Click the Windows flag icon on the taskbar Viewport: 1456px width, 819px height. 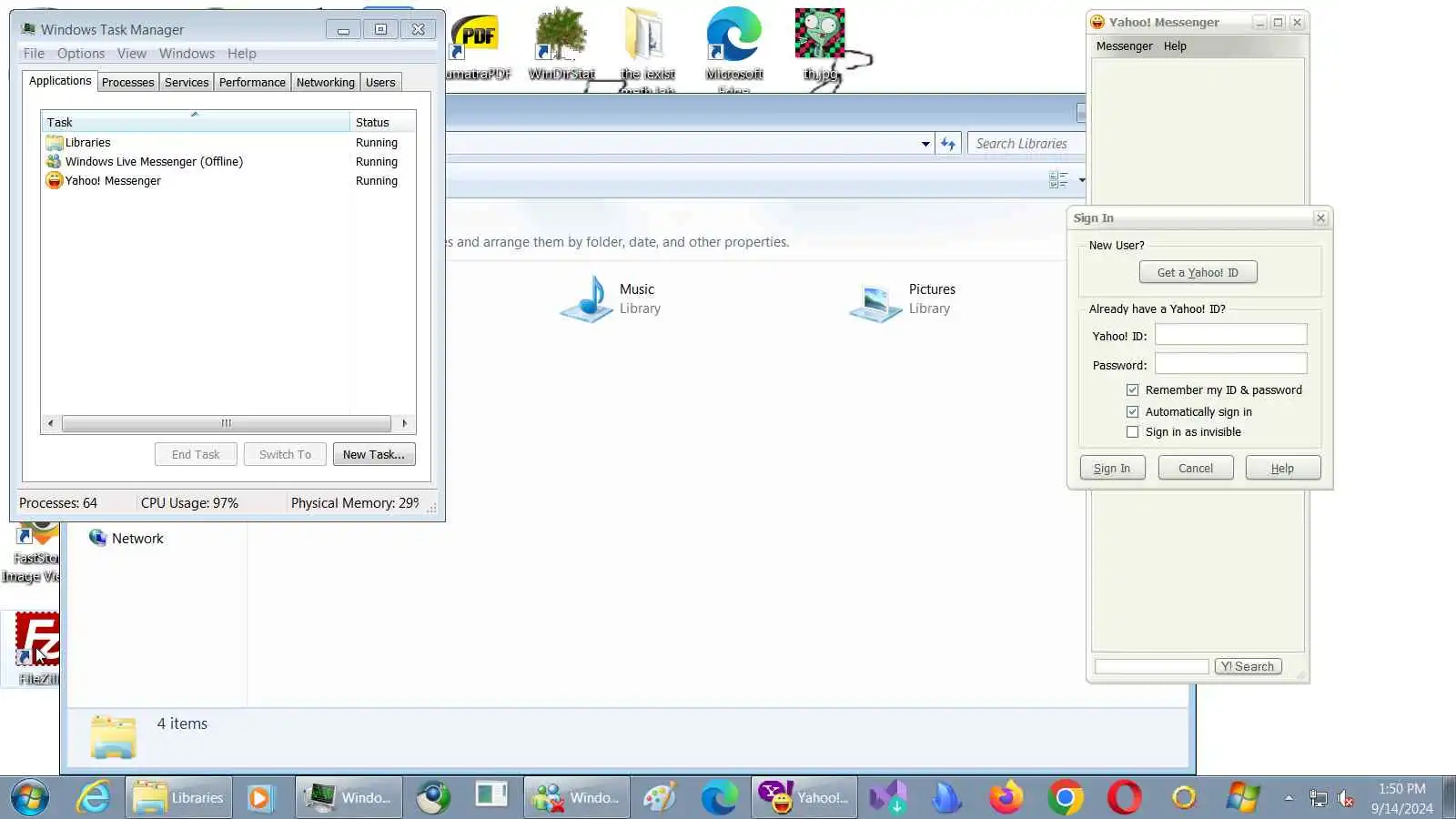1242,798
